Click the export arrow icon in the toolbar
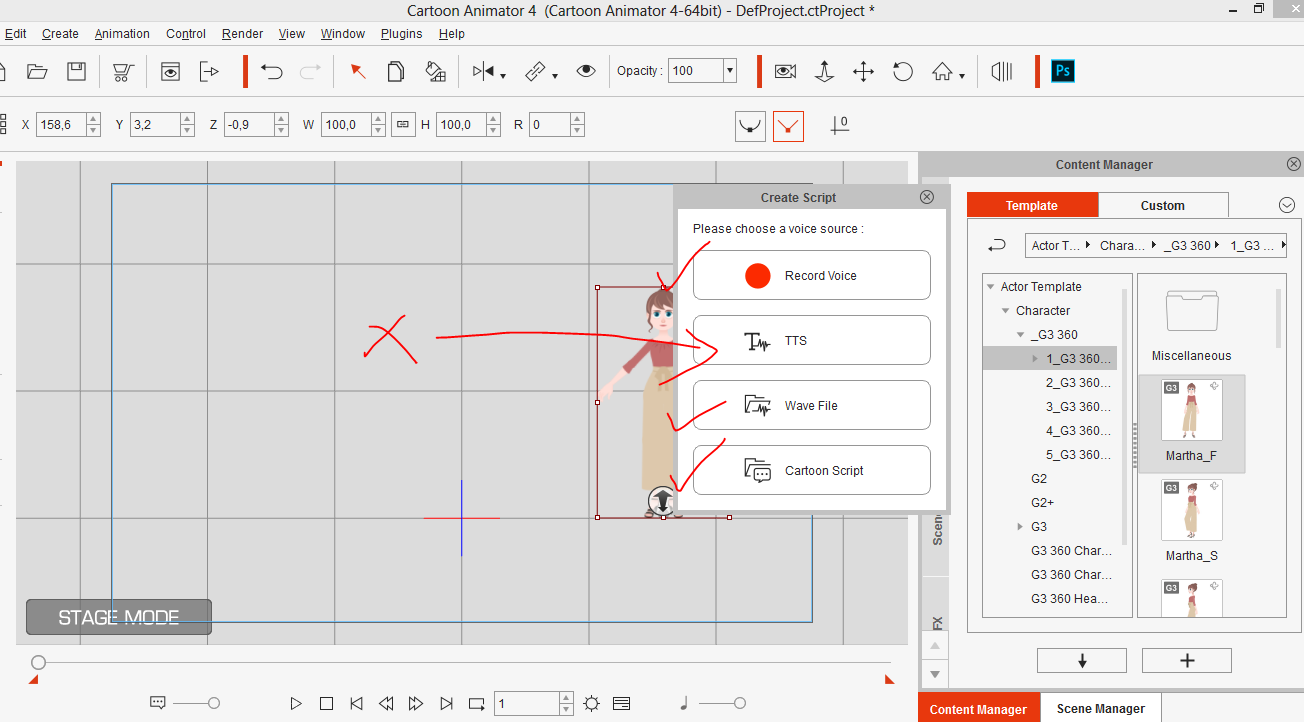1304x722 pixels. 209,71
